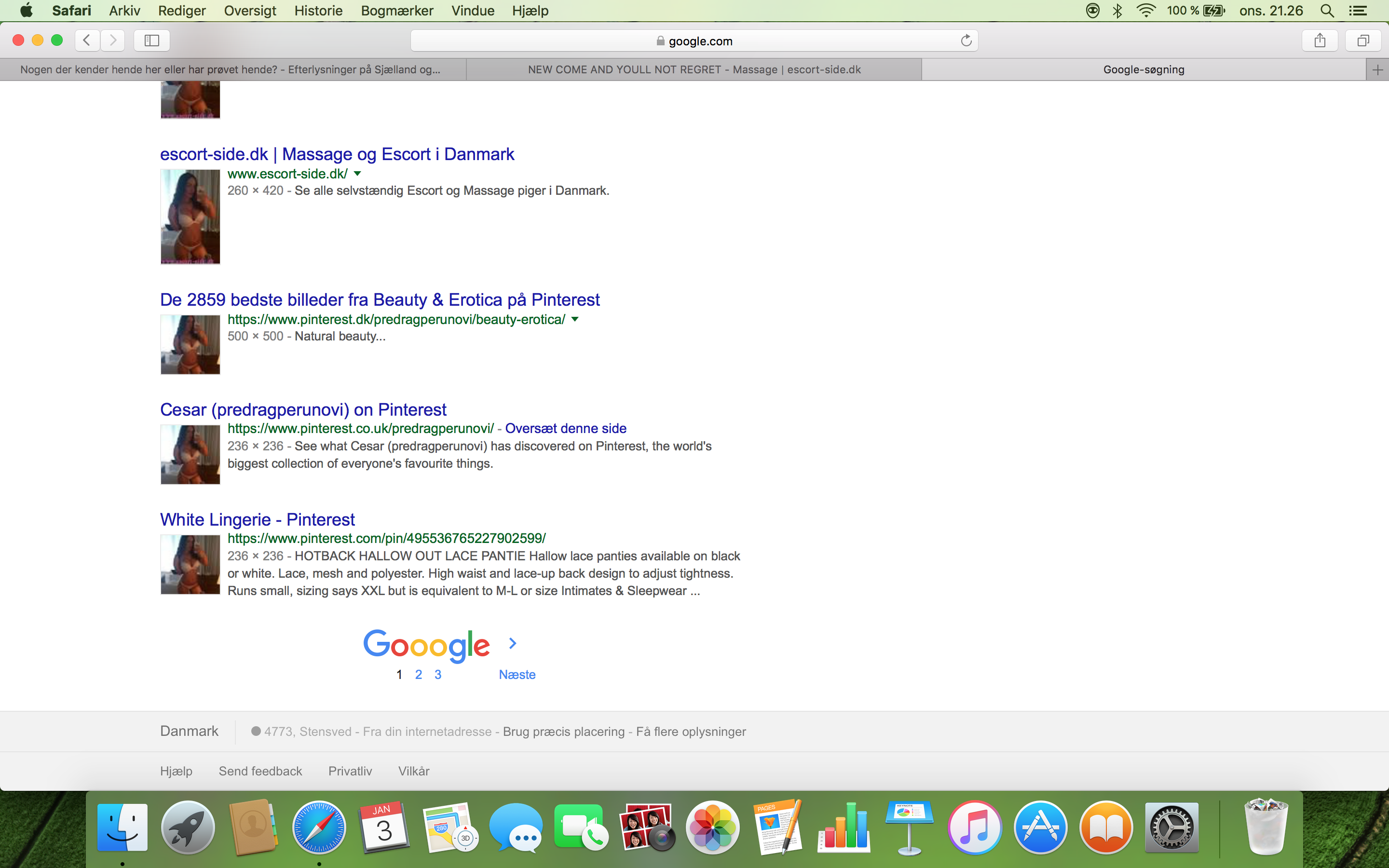Open the Oversigt menu
Image resolution: width=1389 pixels, height=868 pixels.
coord(250,10)
